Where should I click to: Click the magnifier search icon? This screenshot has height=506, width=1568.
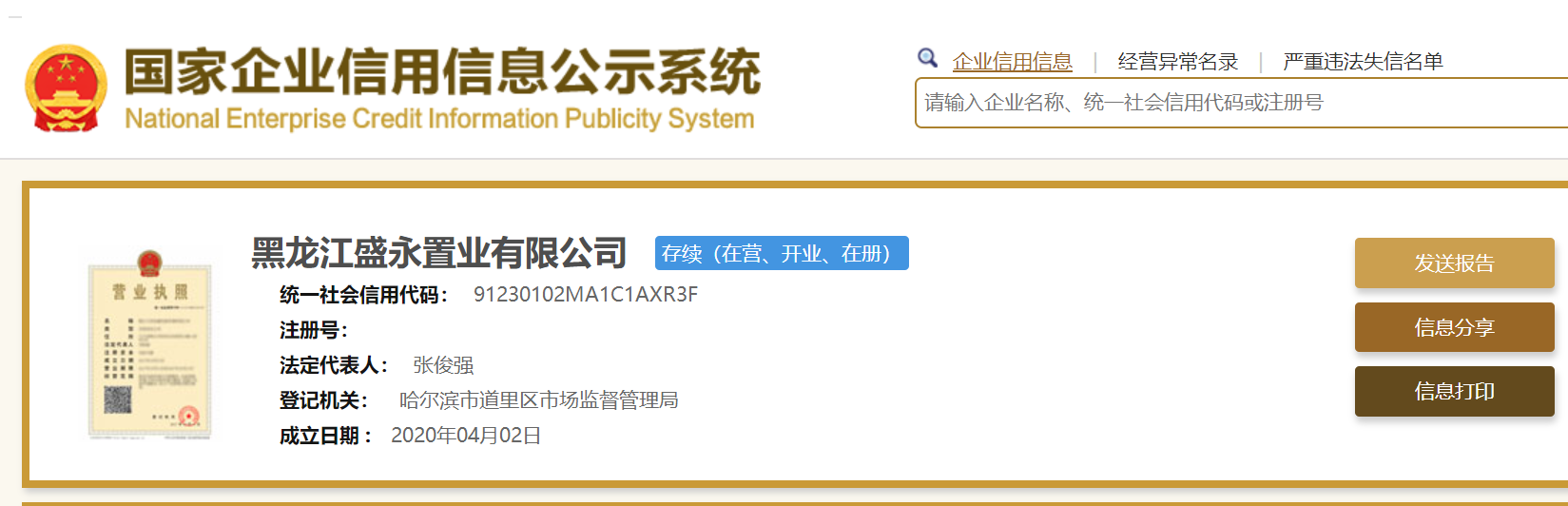click(x=927, y=59)
